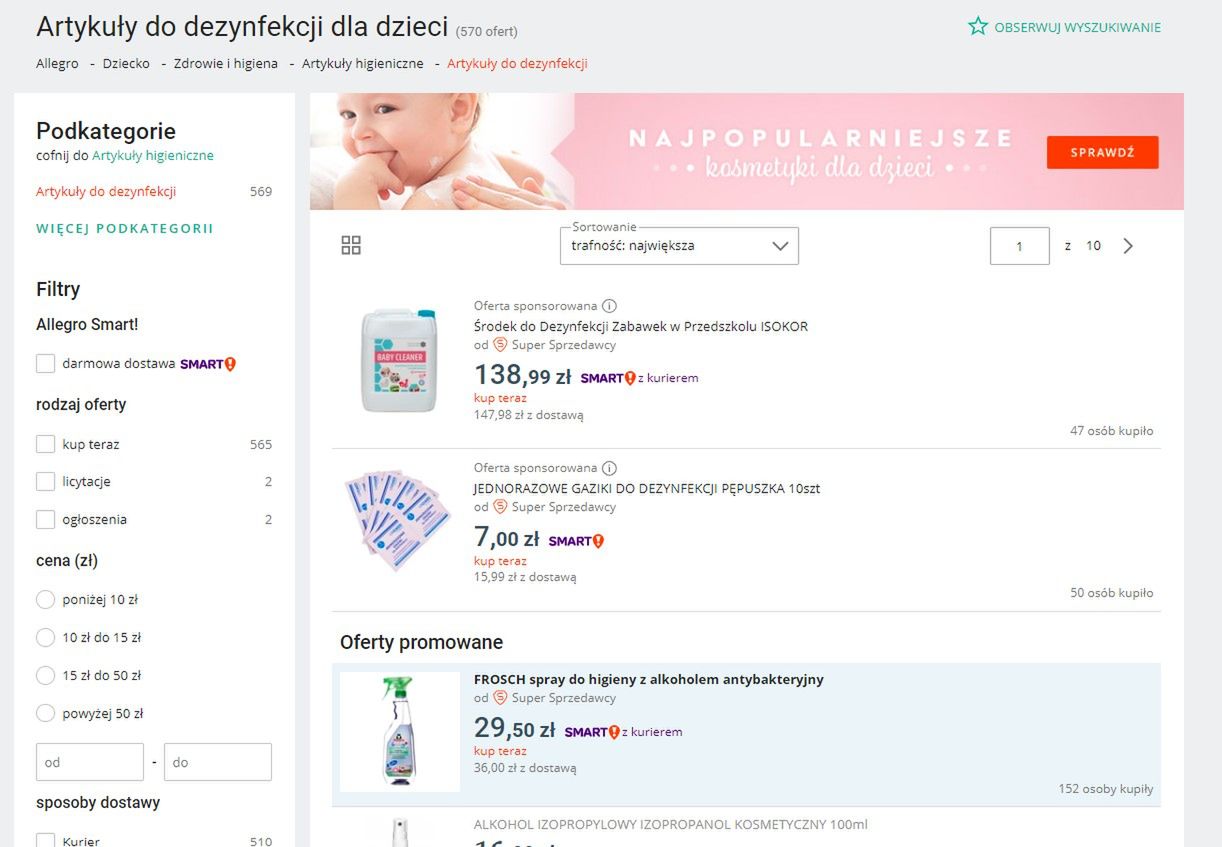Open the Sortowanie dropdown
1222x847 pixels.
679,246
